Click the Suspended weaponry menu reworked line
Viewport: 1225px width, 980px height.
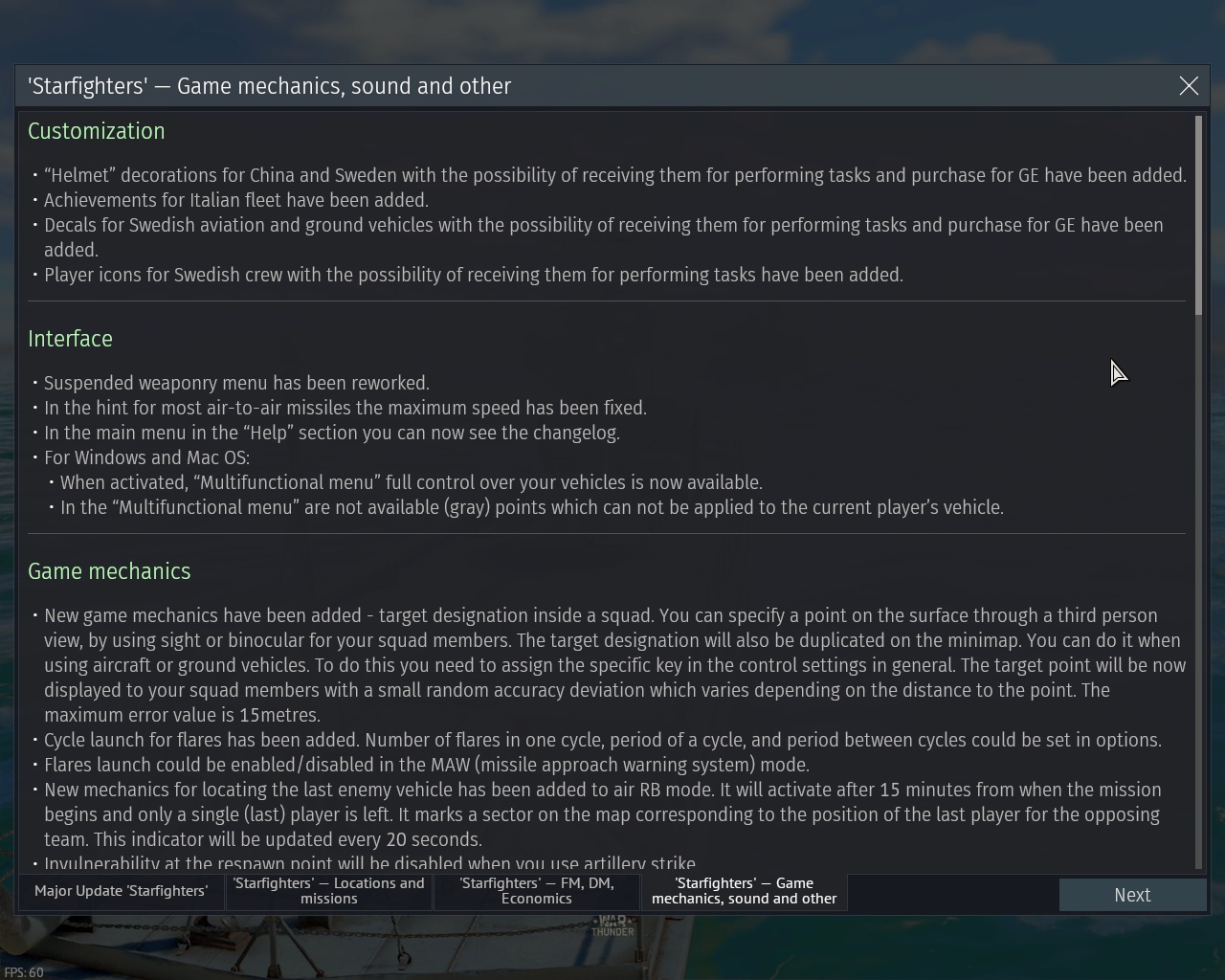click(x=236, y=383)
